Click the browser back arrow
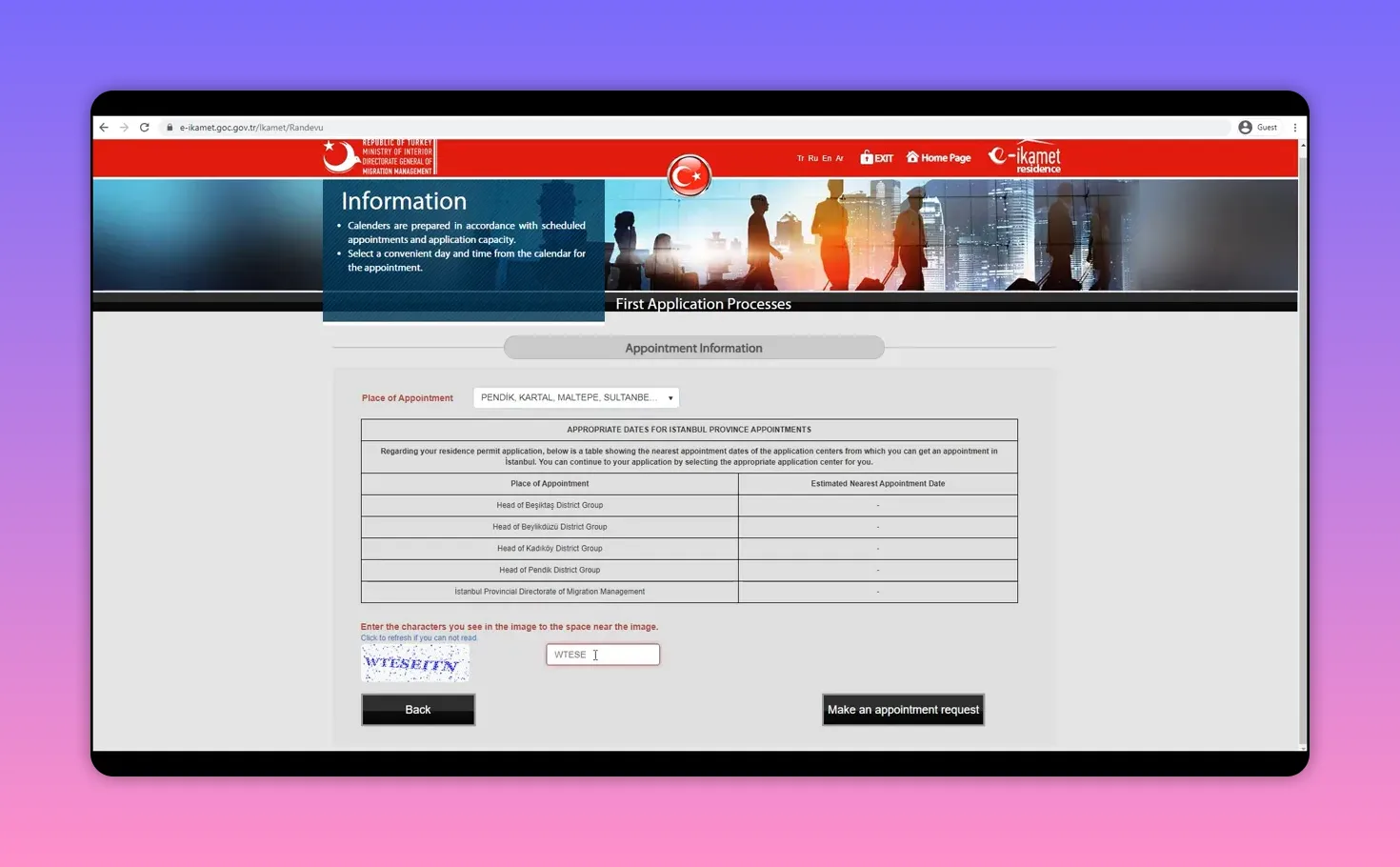 click(x=104, y=127)
